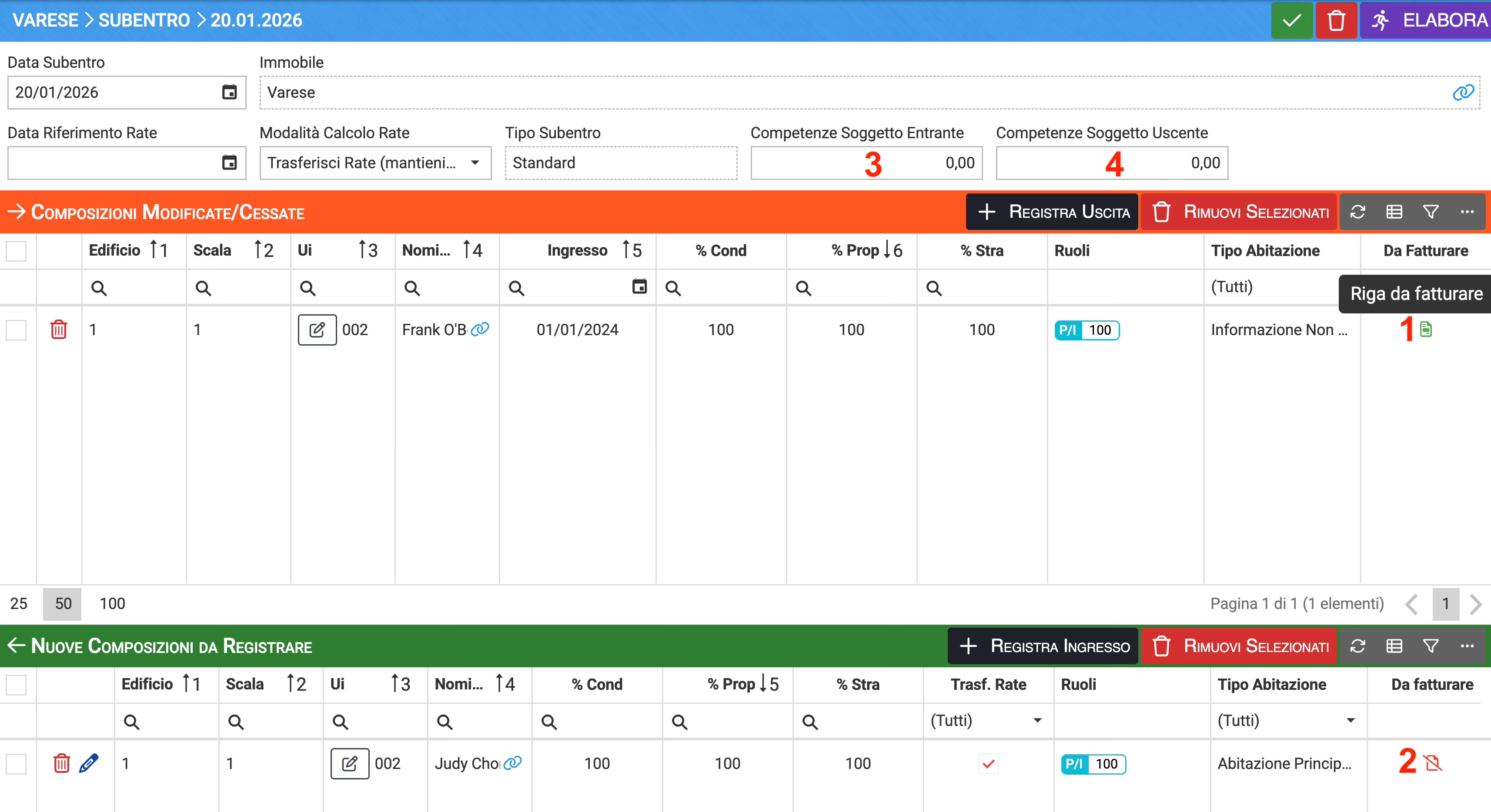Sort upper grid by Ingresso column
The height and width of the screenshot is (812, 1491).
[577, 250]
